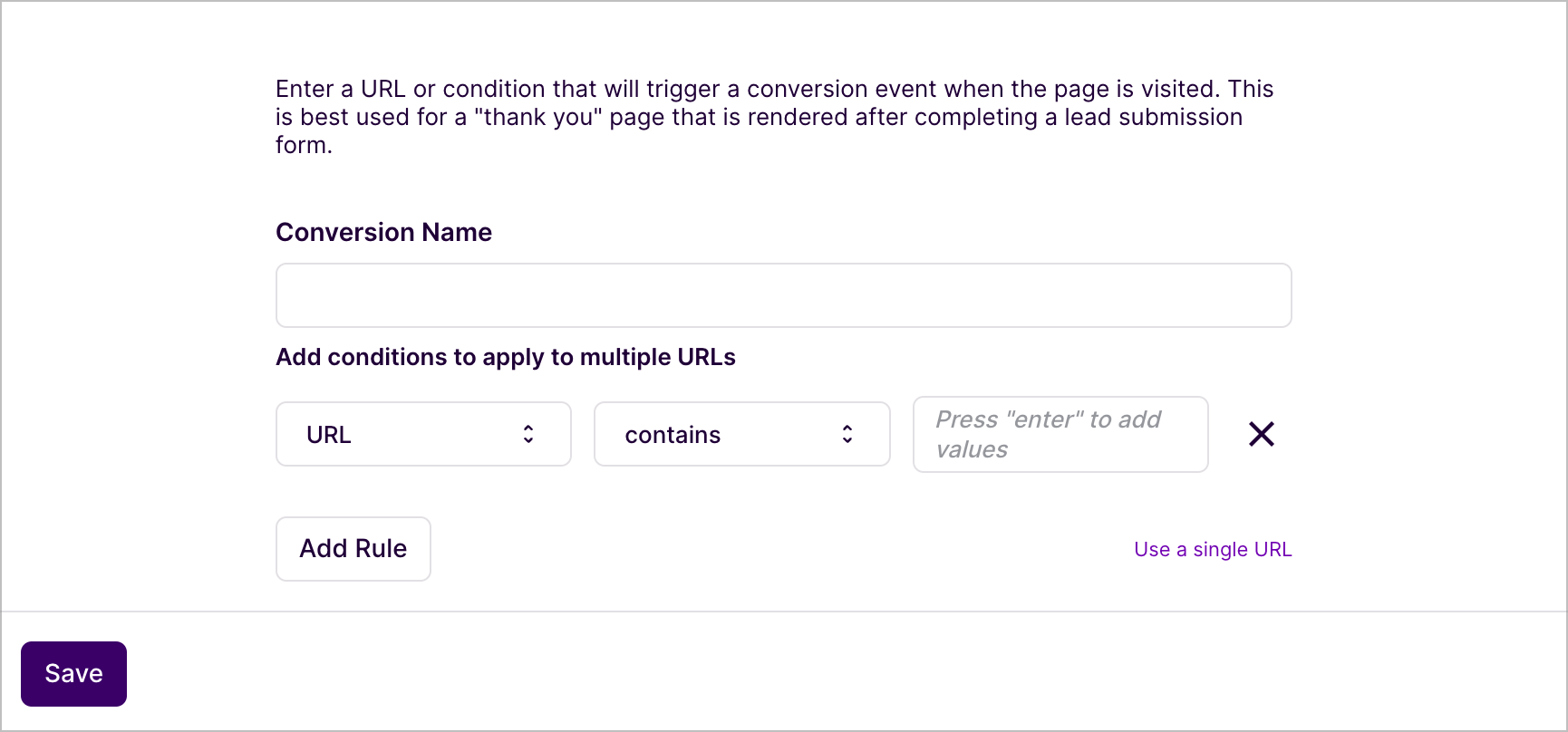Focus the Conversion Name text field
Image resolution: width=1568 pixels, height=732 pixels.
tap(783, 295)
